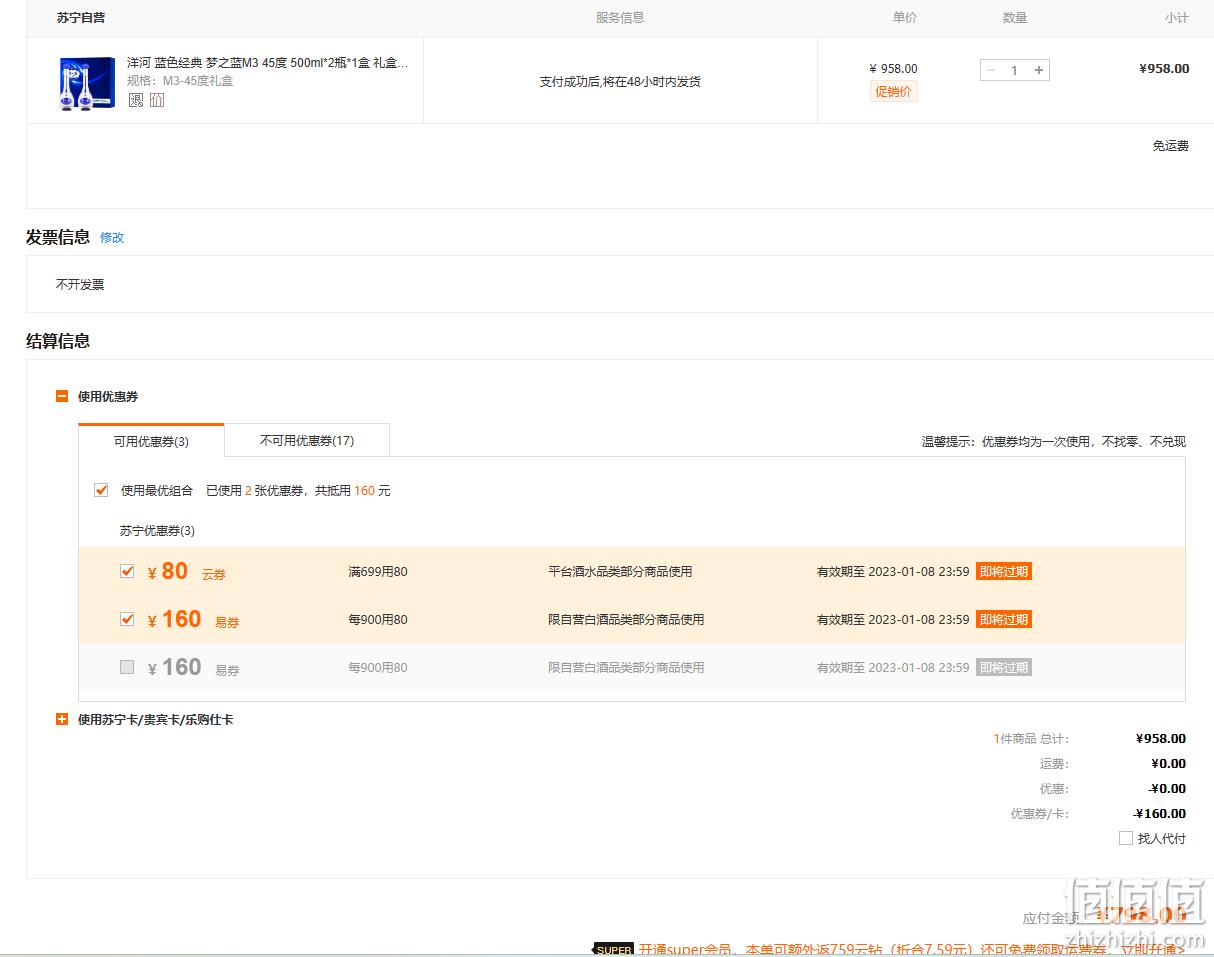Click the 结算信息 section heading
The width and height of the screenshot is (1214, 957).
coord(58,341)
